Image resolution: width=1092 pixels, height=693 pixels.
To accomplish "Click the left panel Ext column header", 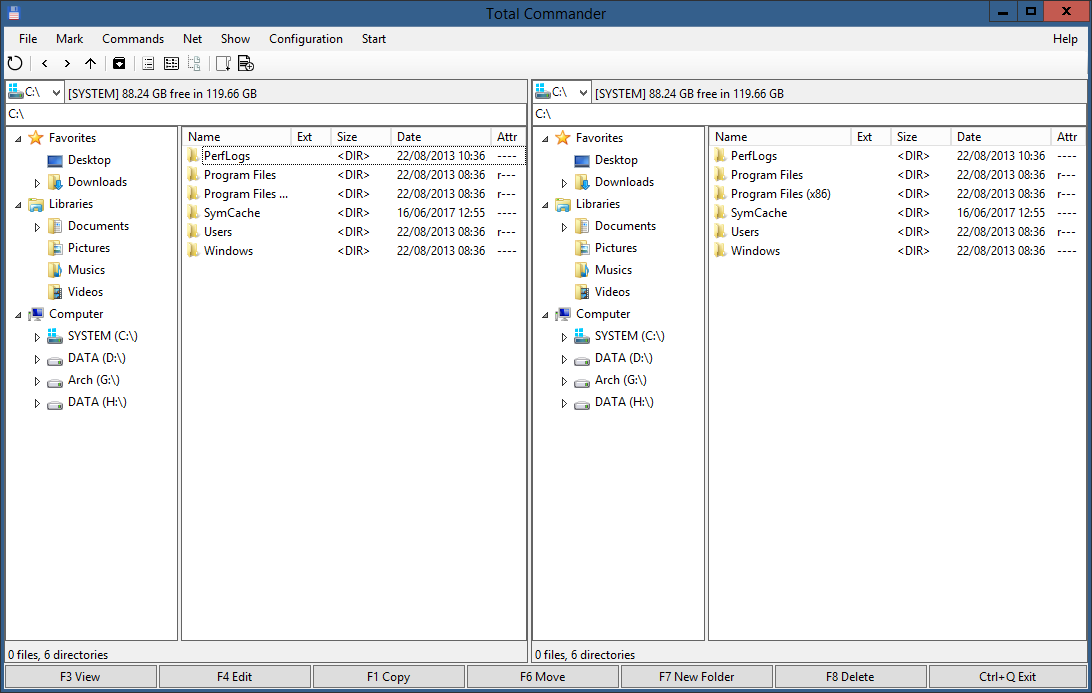I will (x=311, y=137).
